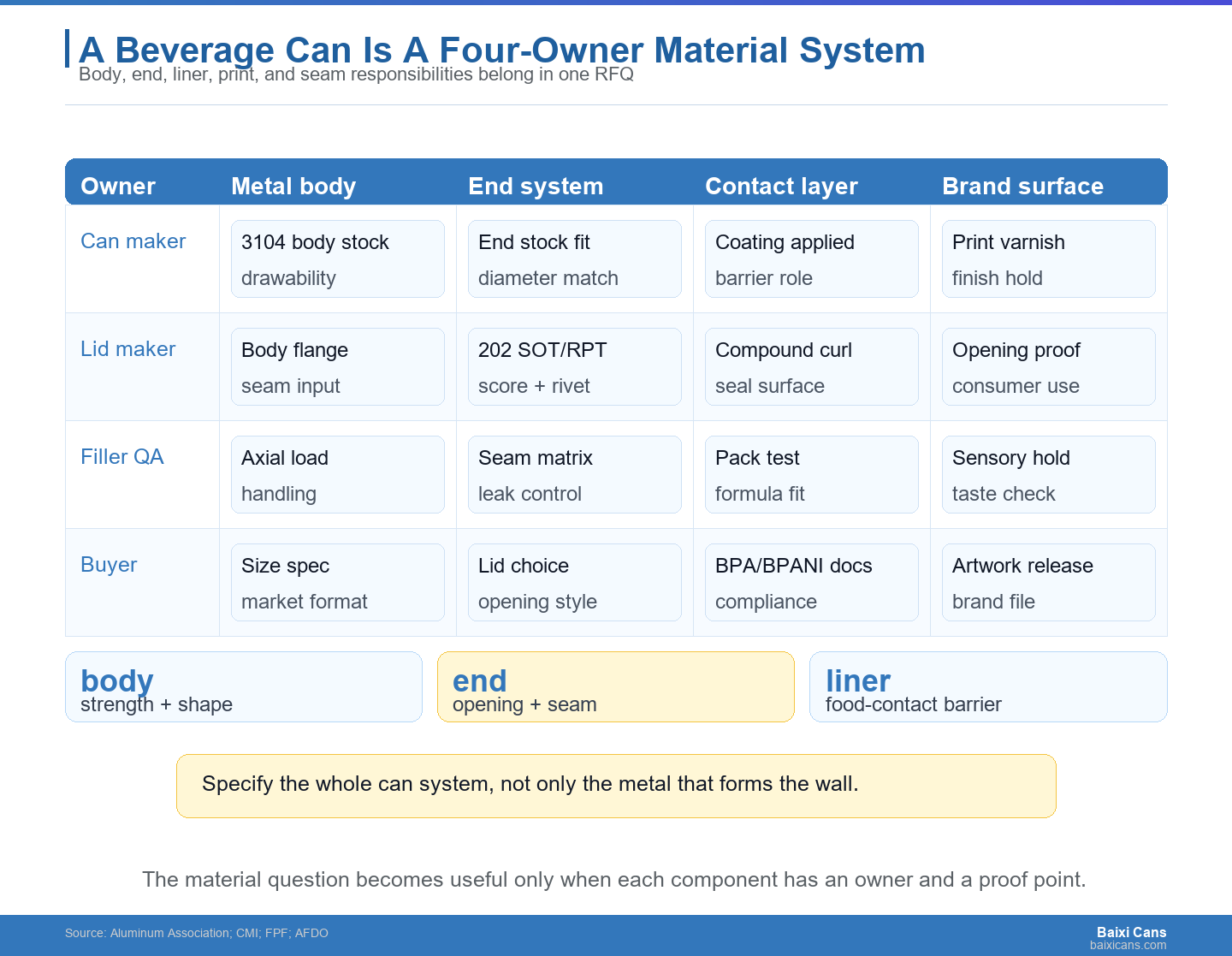Click the yellow 'end' opening + seam card
Image resolution: width=1232 pixels, height=956 pixels.
tap(616, 687)
